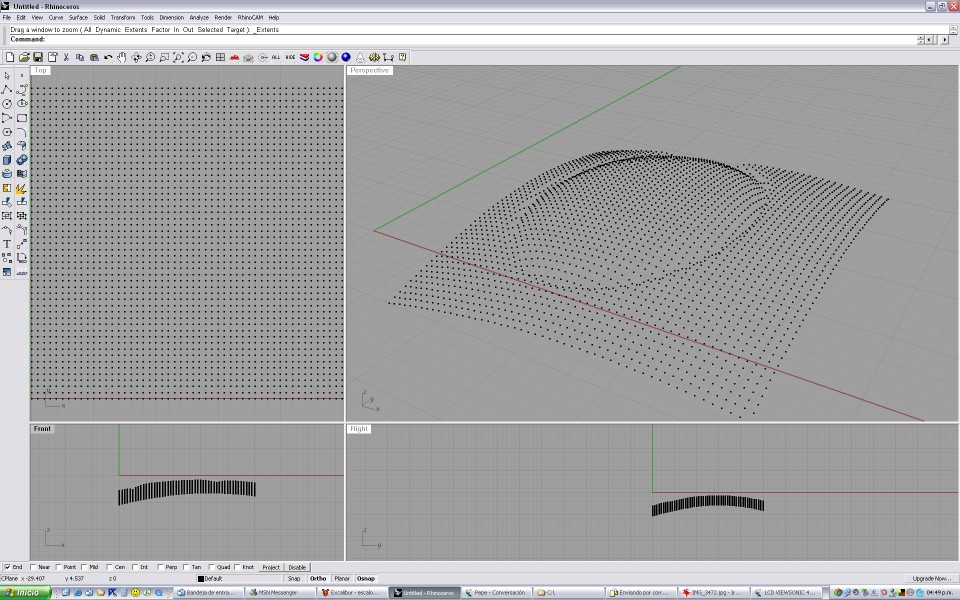Screen dimensions: 960x600
Task: Open the Transform menu
Action: (122, 18)
